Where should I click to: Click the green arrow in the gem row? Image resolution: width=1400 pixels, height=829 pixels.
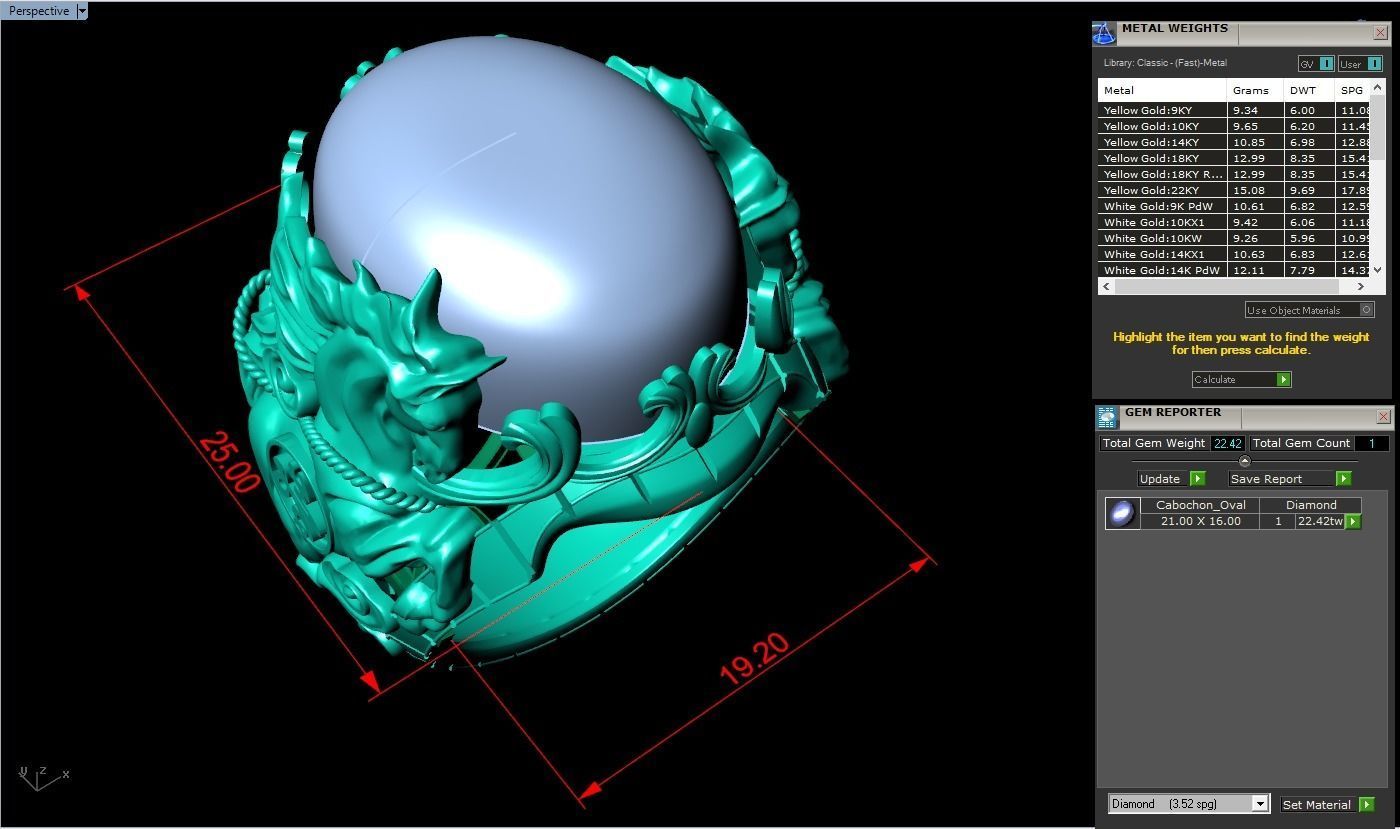tap(1353, 521)
